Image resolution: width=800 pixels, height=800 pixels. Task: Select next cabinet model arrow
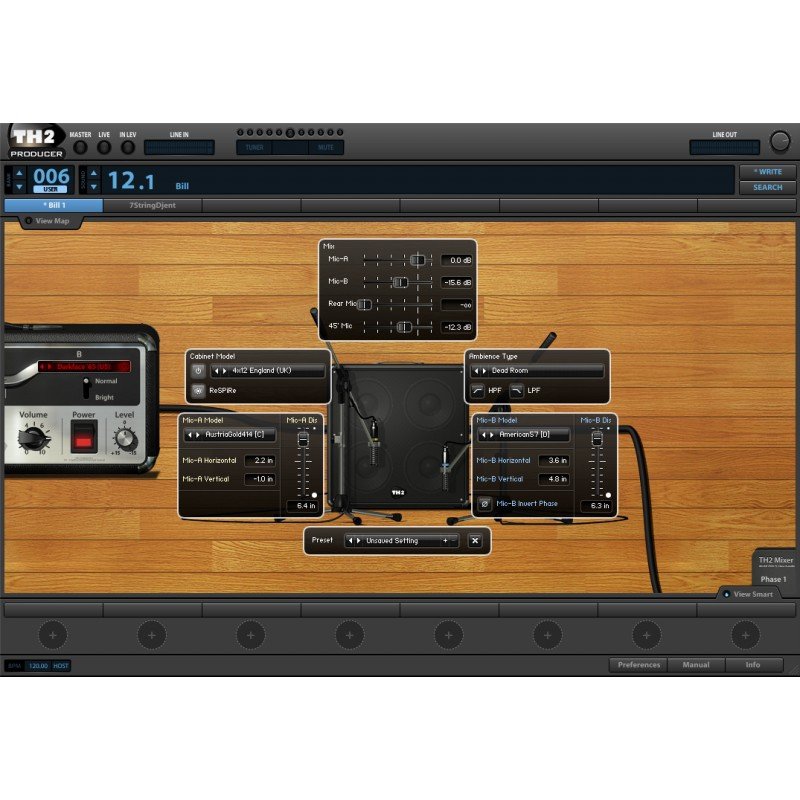[x=224, y=371]
